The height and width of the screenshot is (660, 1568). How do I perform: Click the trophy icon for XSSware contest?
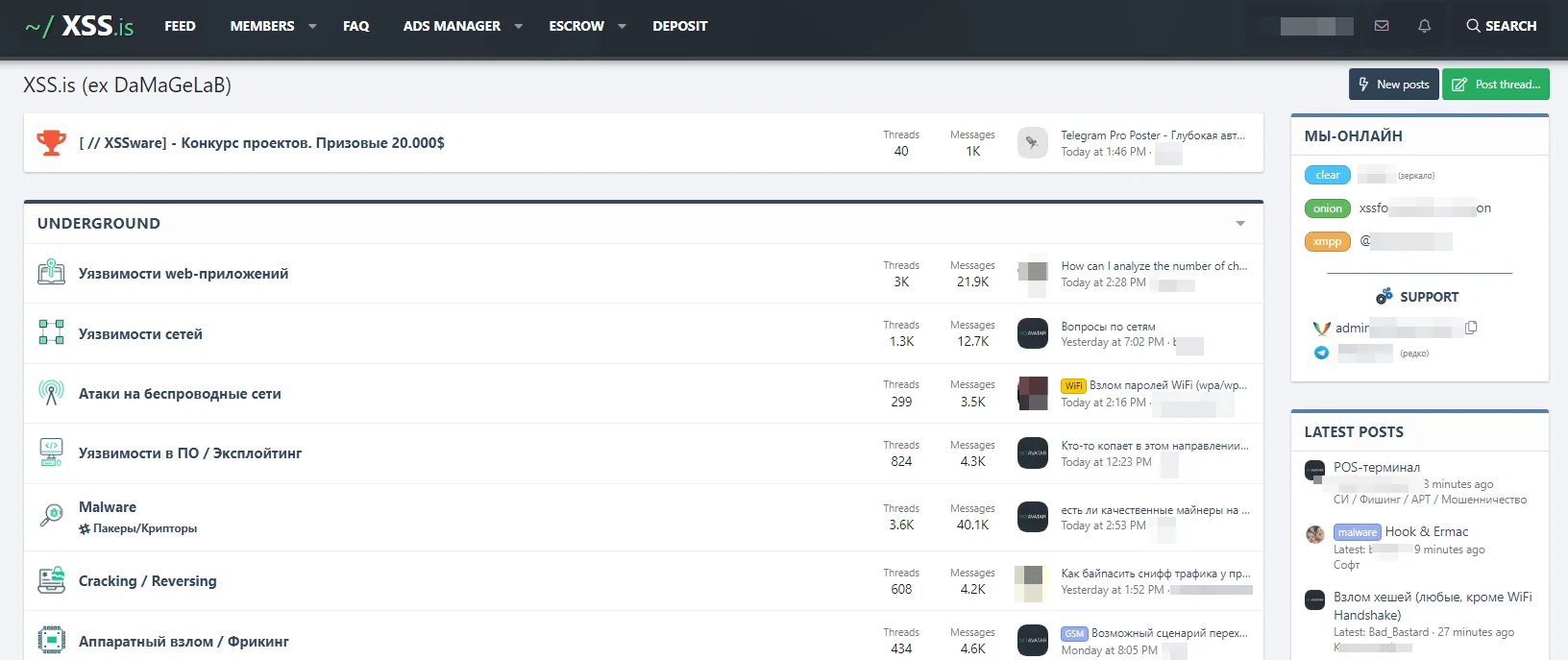[x=51, y=143]
